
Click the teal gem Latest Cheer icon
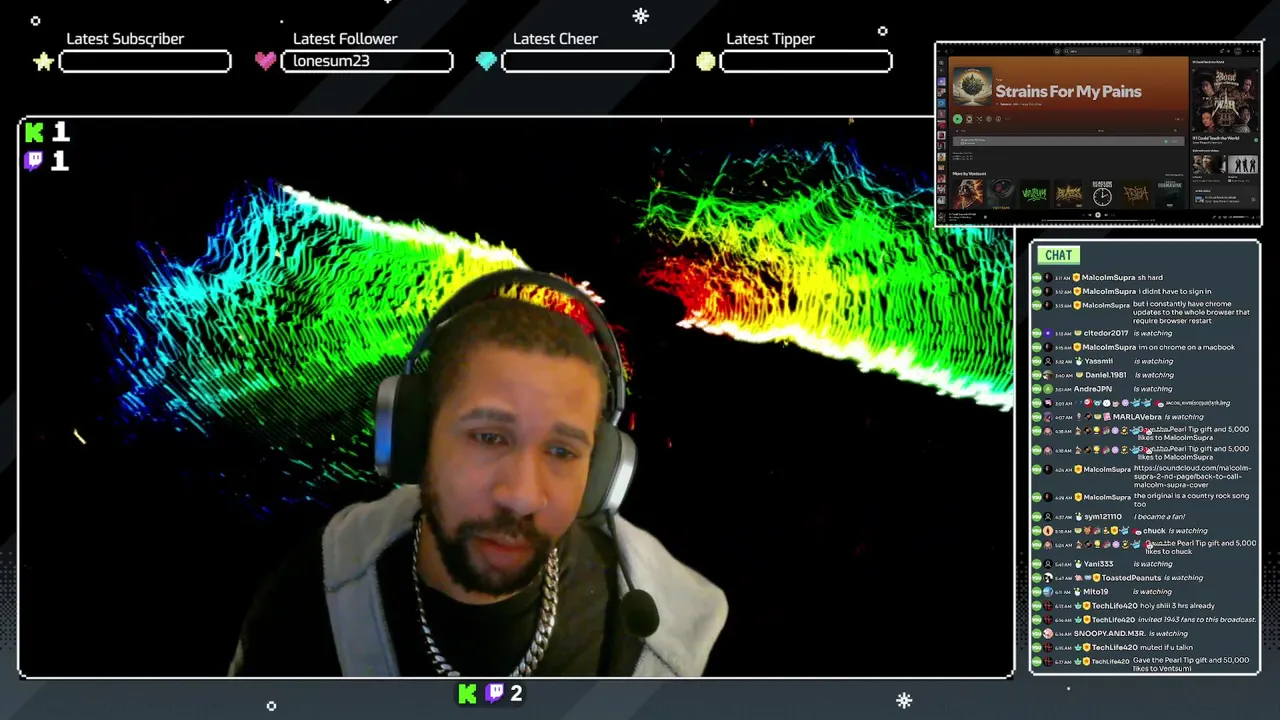click(x=486, y=61)
